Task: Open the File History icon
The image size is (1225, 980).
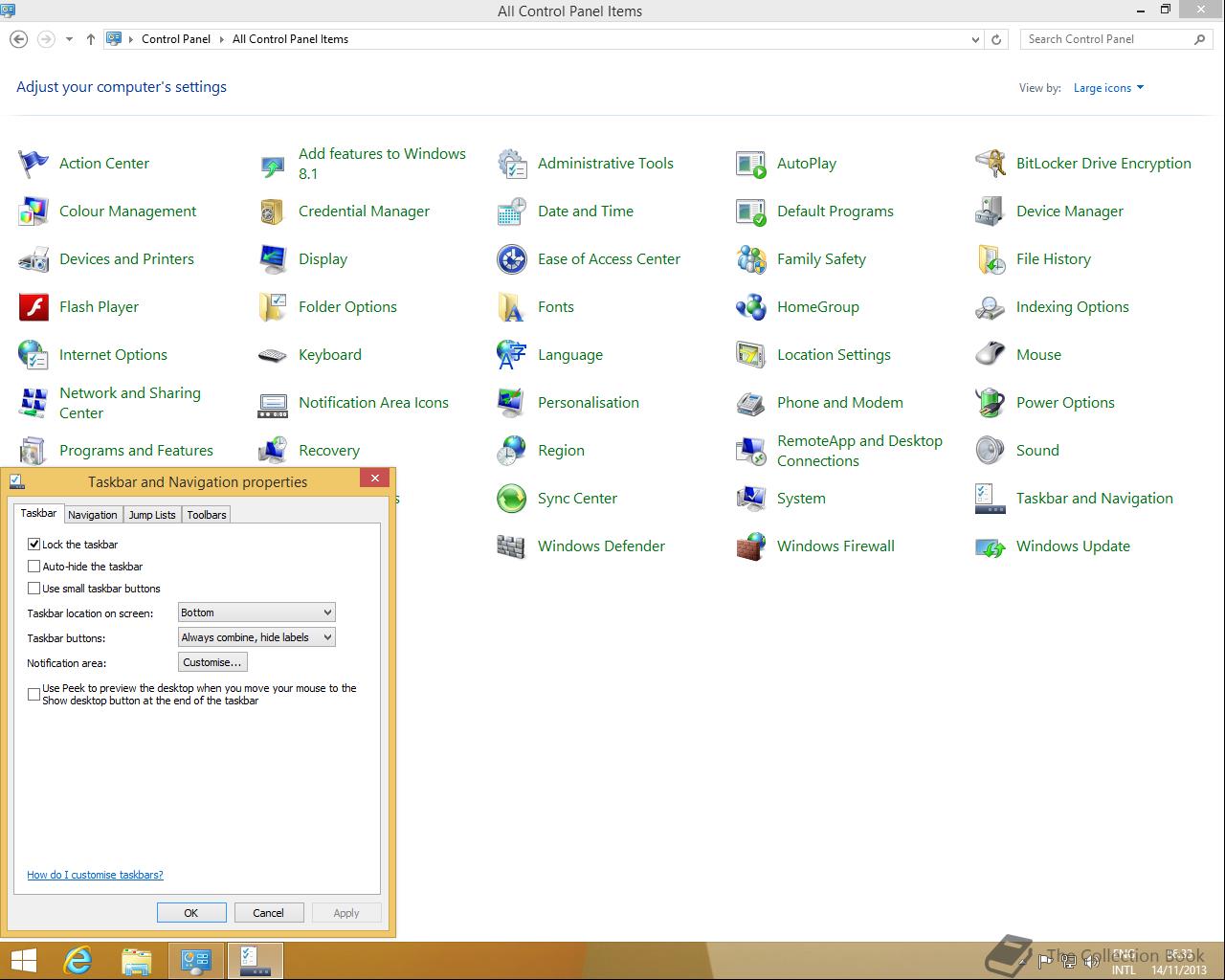Action: click(x=991, y=259)
